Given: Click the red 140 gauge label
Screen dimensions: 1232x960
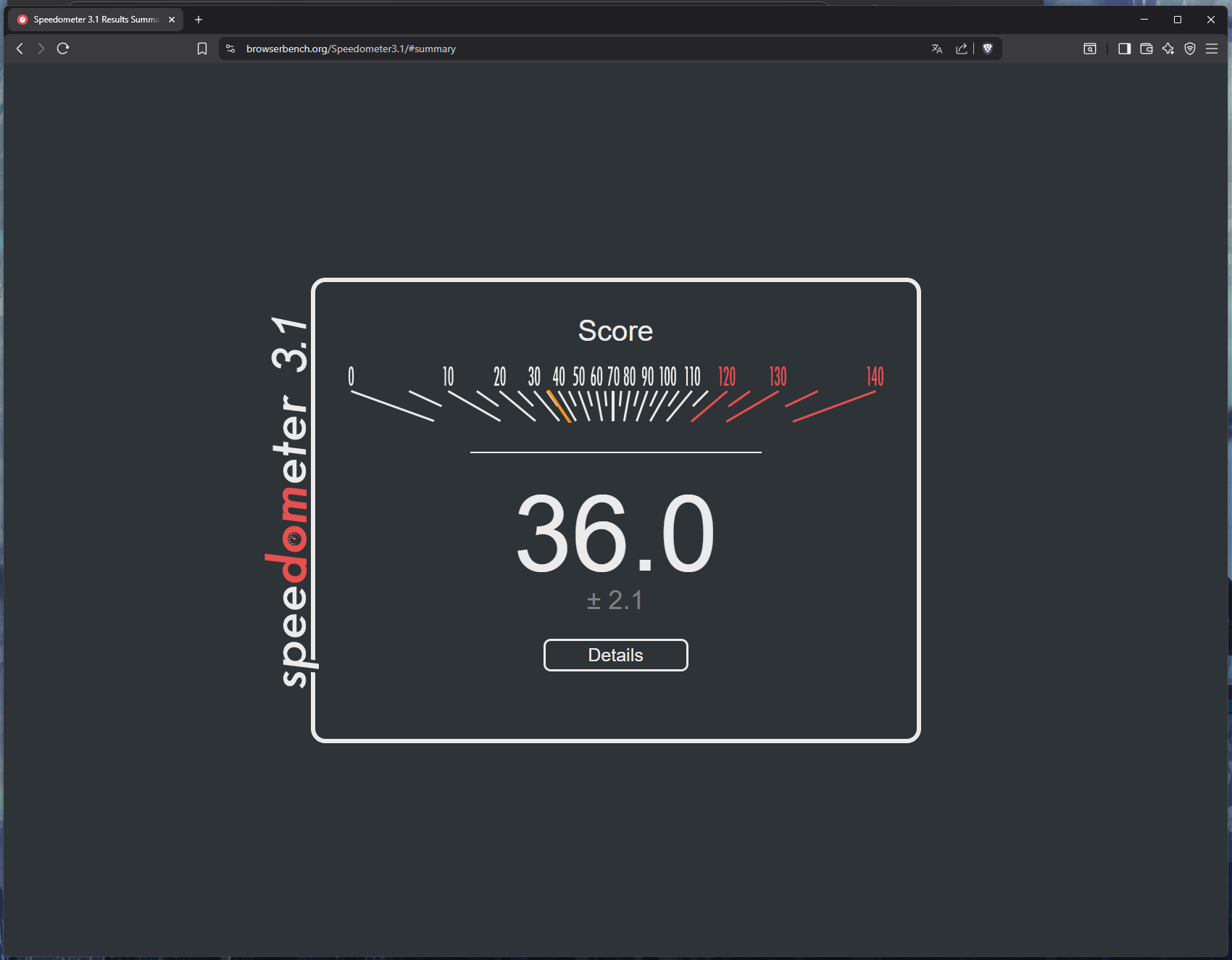Looking at the screenshot, I should (x=875, y=376).
